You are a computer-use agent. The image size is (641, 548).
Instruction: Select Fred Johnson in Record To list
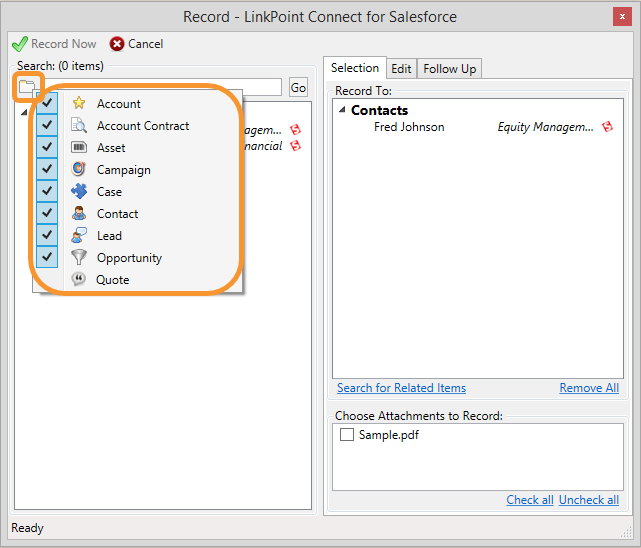coord(409,127)
